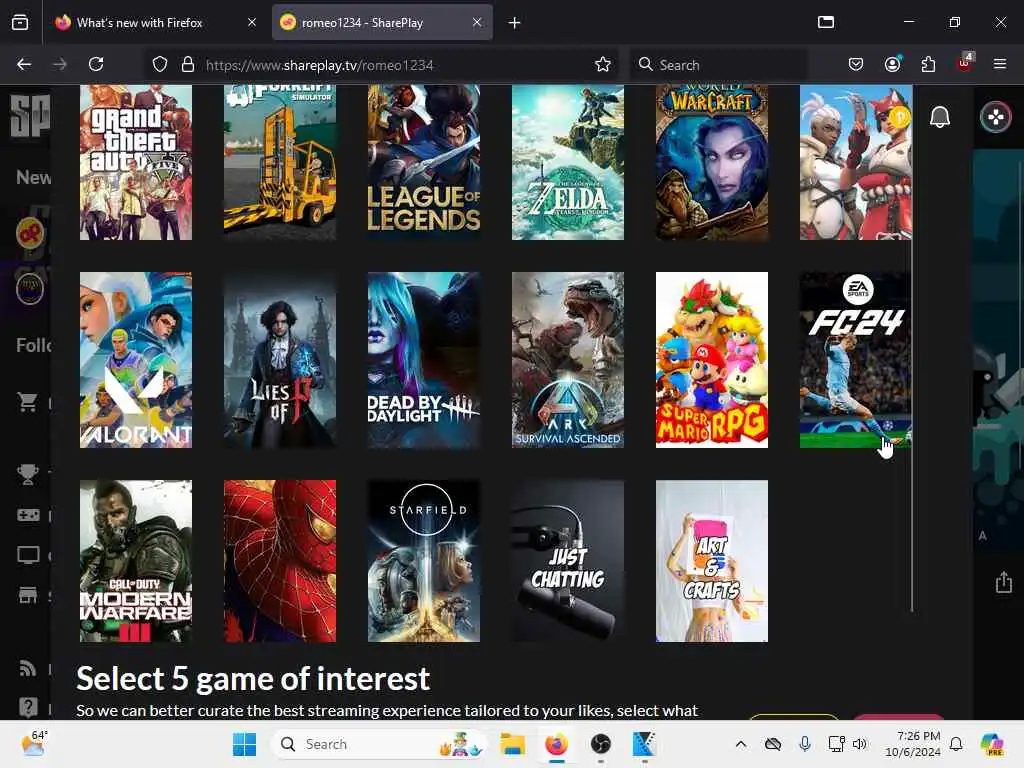Image resolution: width=1024 pixels, height=768 pixels.
Task: Click the page vertical scrollbar
Action: (912, 349)
